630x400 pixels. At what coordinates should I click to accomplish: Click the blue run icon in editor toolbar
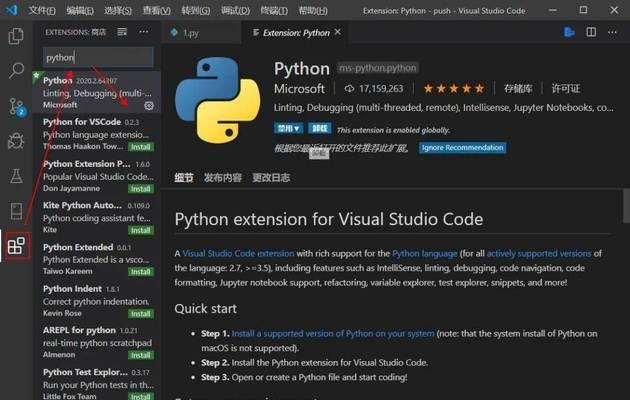[x=569, y=32]
